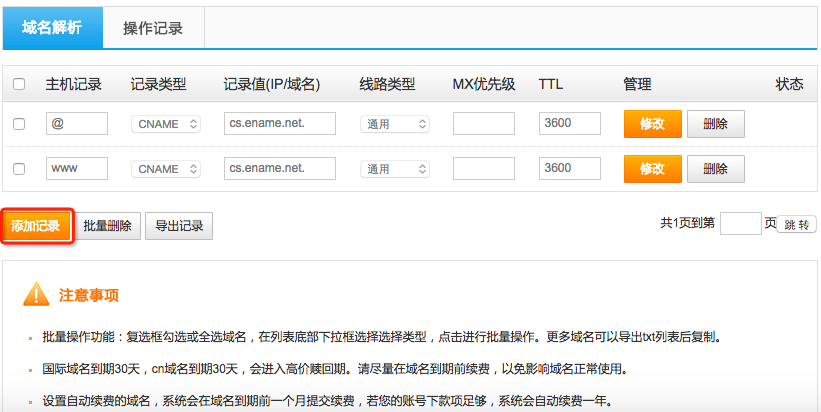Image resolution: width=821 pixels, height=412 pixels.
Task: Switch to the 域名解析 tab
Action: pyautogui.click(x=52, y=28)
